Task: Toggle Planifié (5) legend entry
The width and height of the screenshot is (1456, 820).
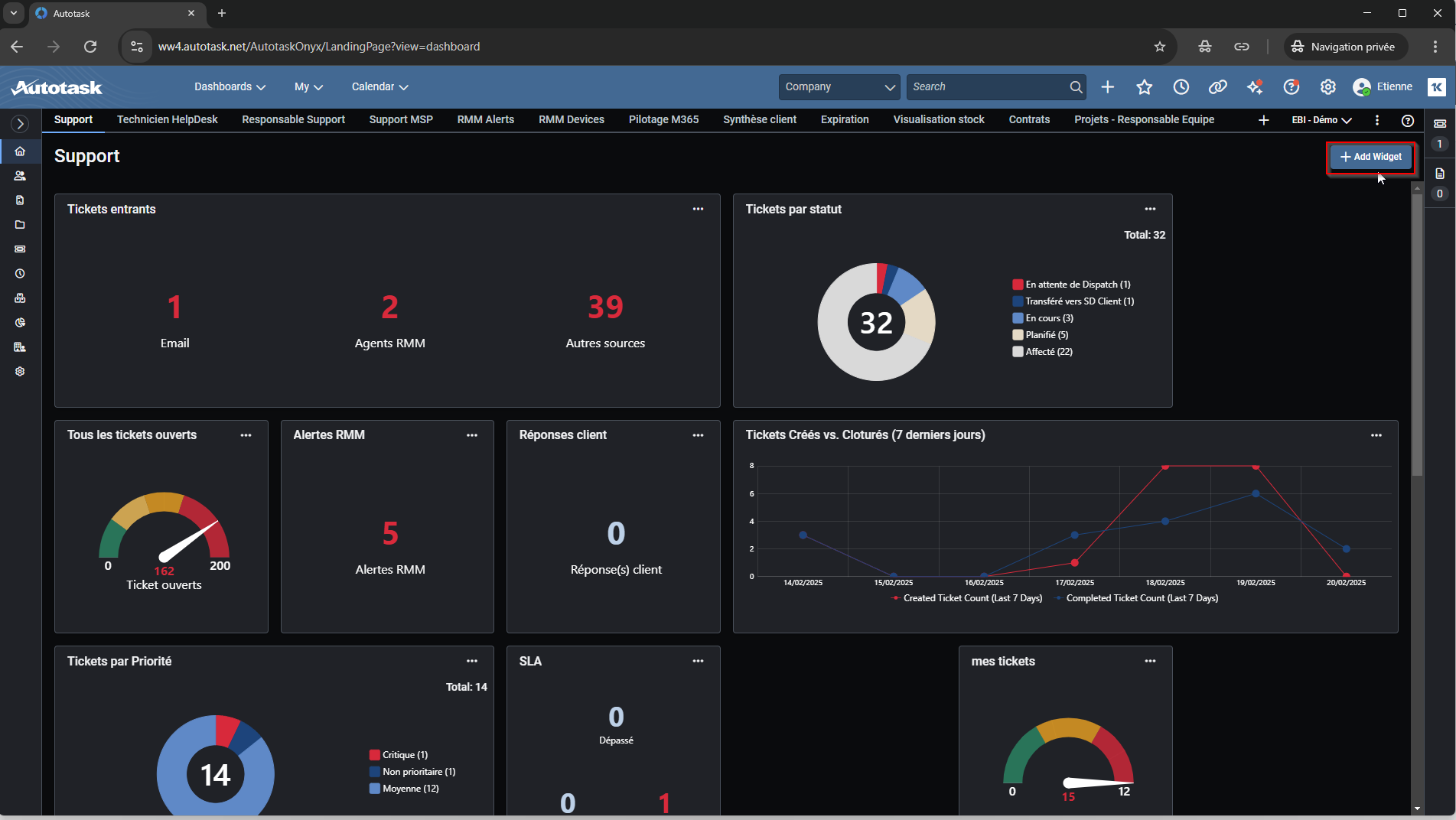Action: pos(1041,335)
